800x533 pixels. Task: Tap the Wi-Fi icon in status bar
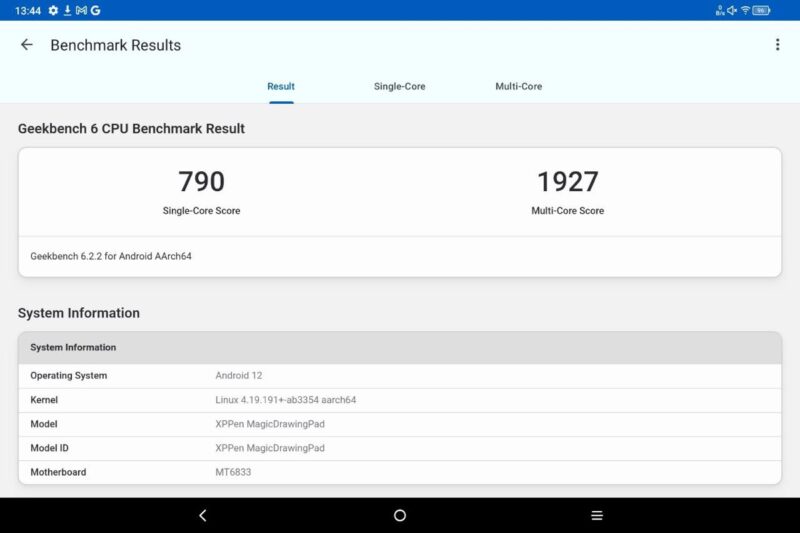[745, 10]
